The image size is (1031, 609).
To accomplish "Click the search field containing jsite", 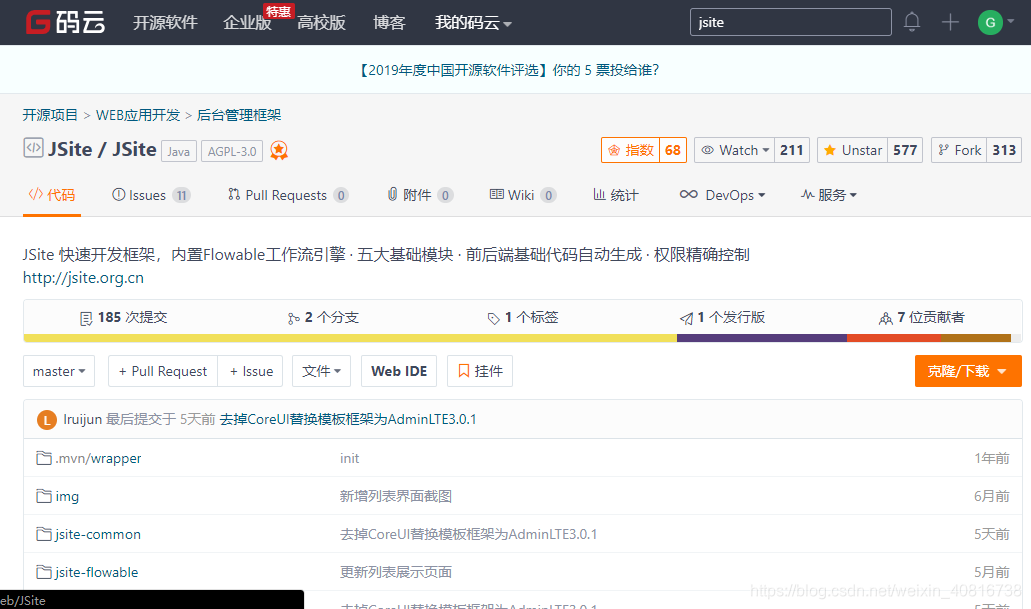I will point(790,22).
